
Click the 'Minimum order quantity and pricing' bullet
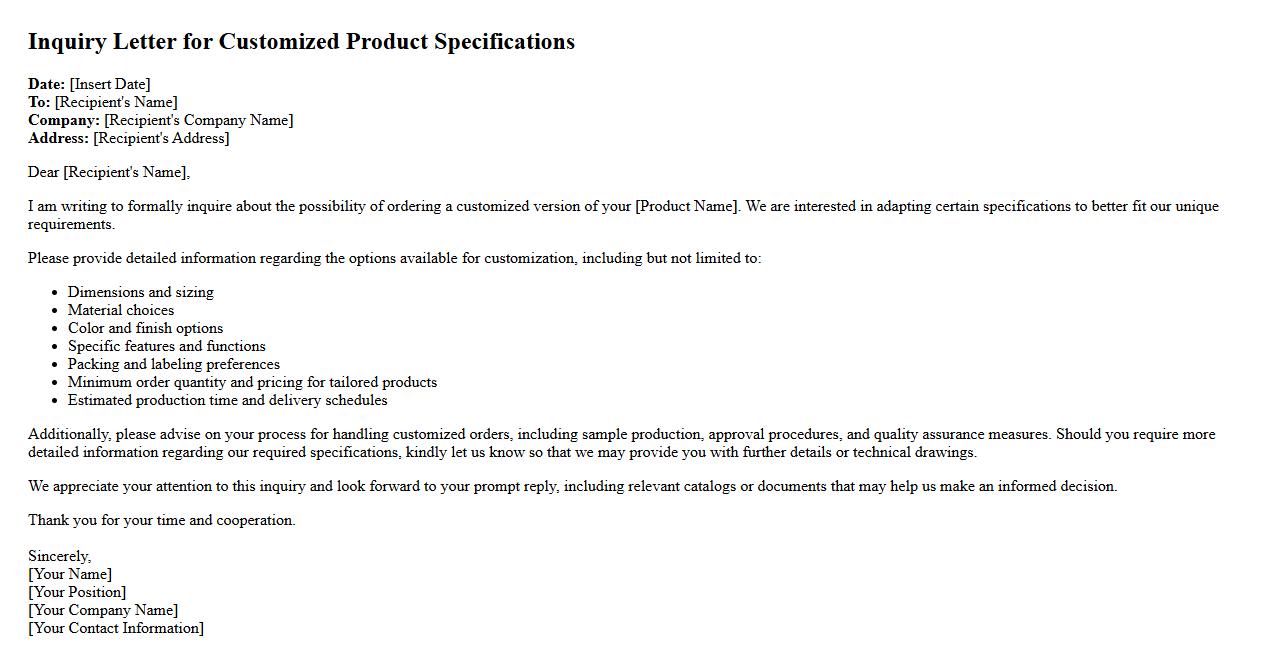click(x=252, y=382)
